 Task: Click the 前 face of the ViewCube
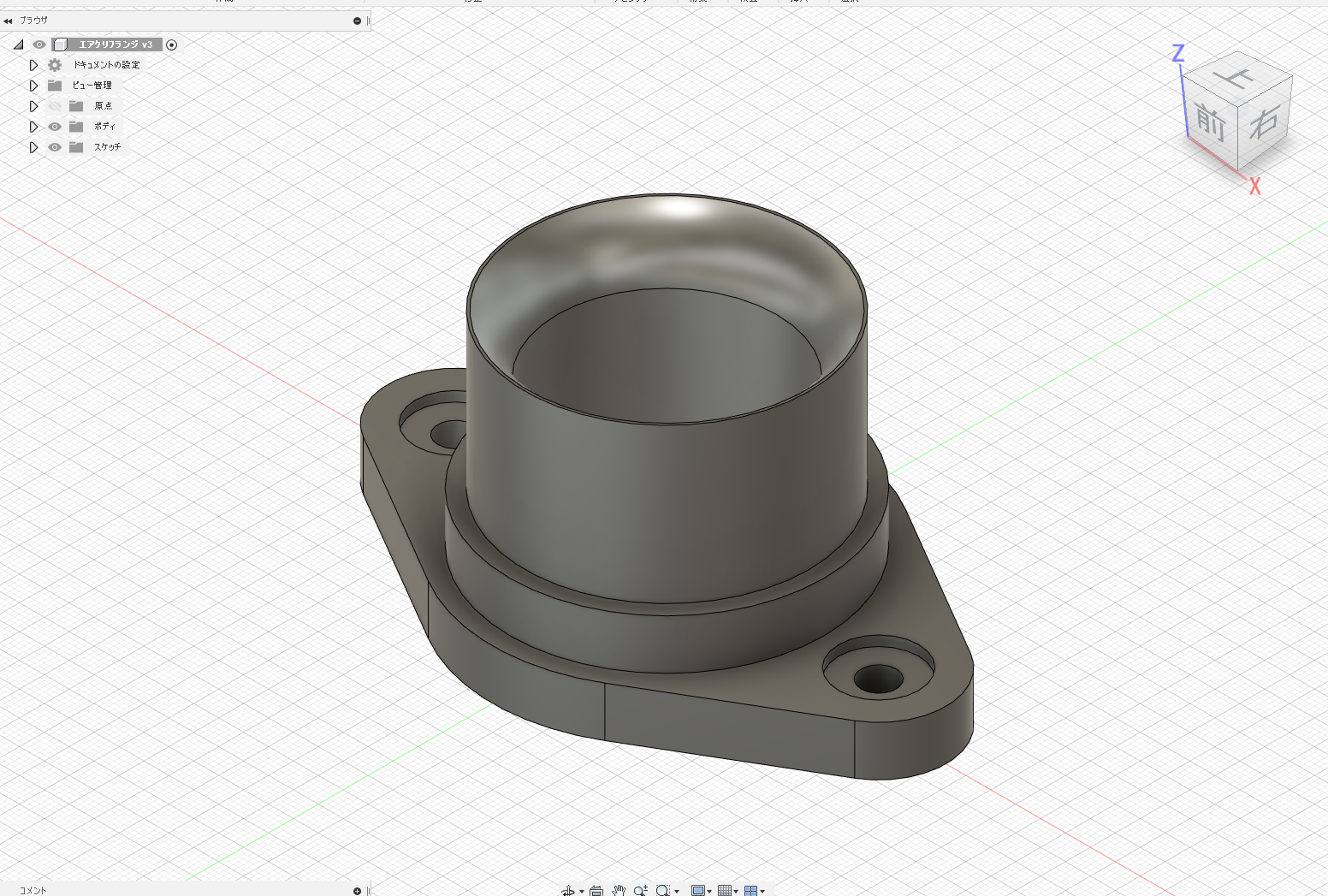click(1211, 121)
